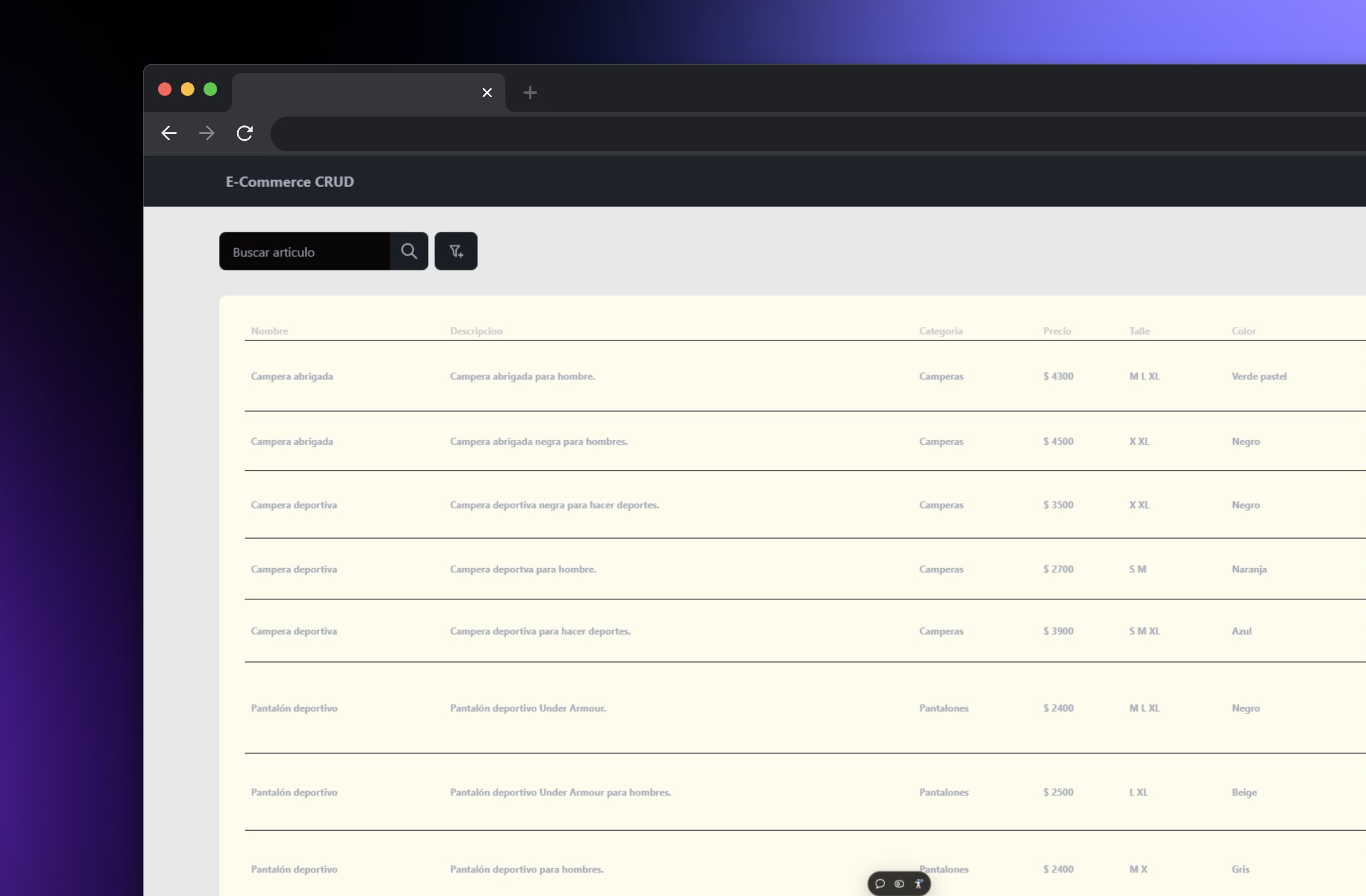1366x896 pixels.
Task: Open a new browser tab
Action: point(530,92)
